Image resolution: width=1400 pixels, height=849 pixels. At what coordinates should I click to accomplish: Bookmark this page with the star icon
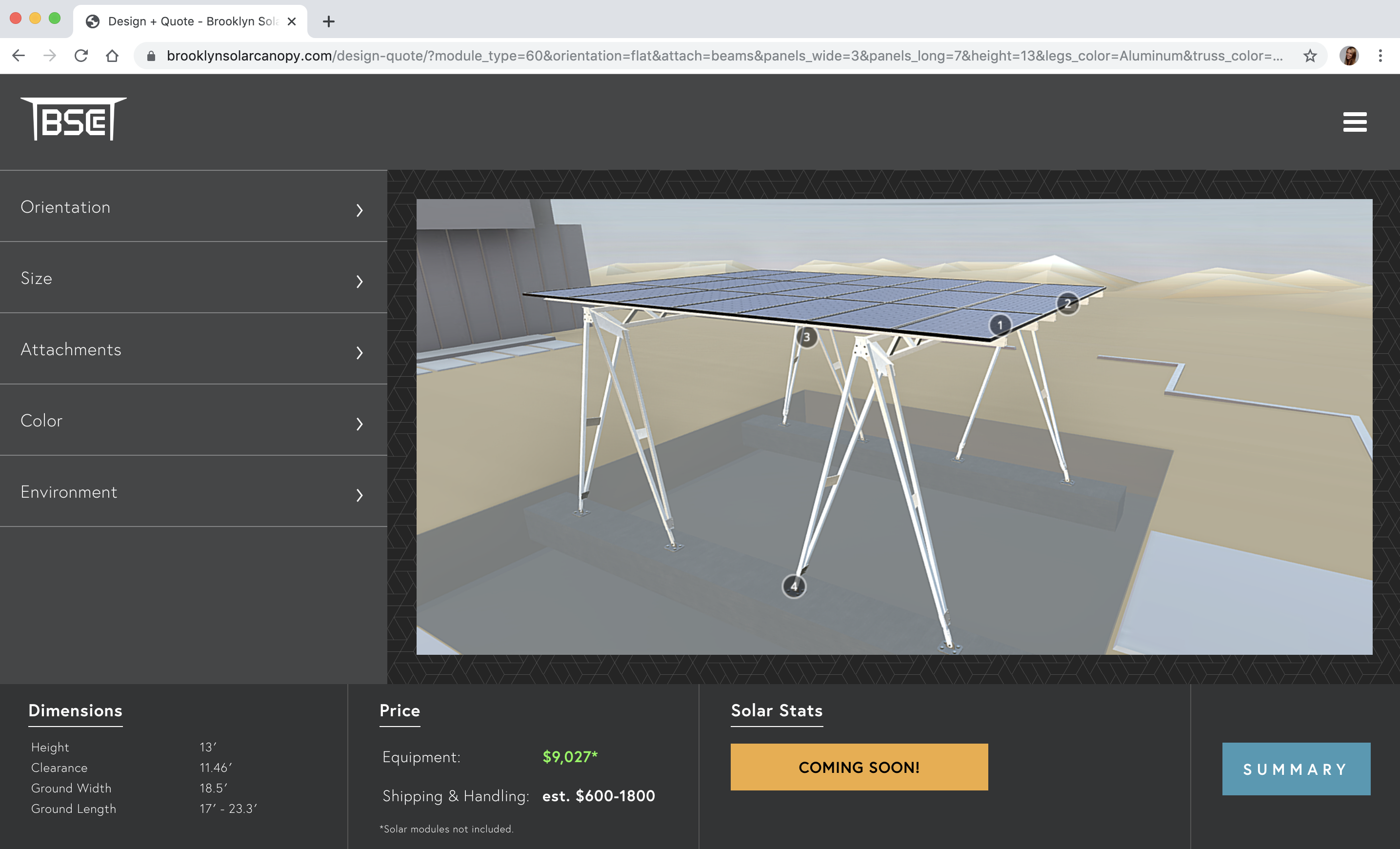1310,56
